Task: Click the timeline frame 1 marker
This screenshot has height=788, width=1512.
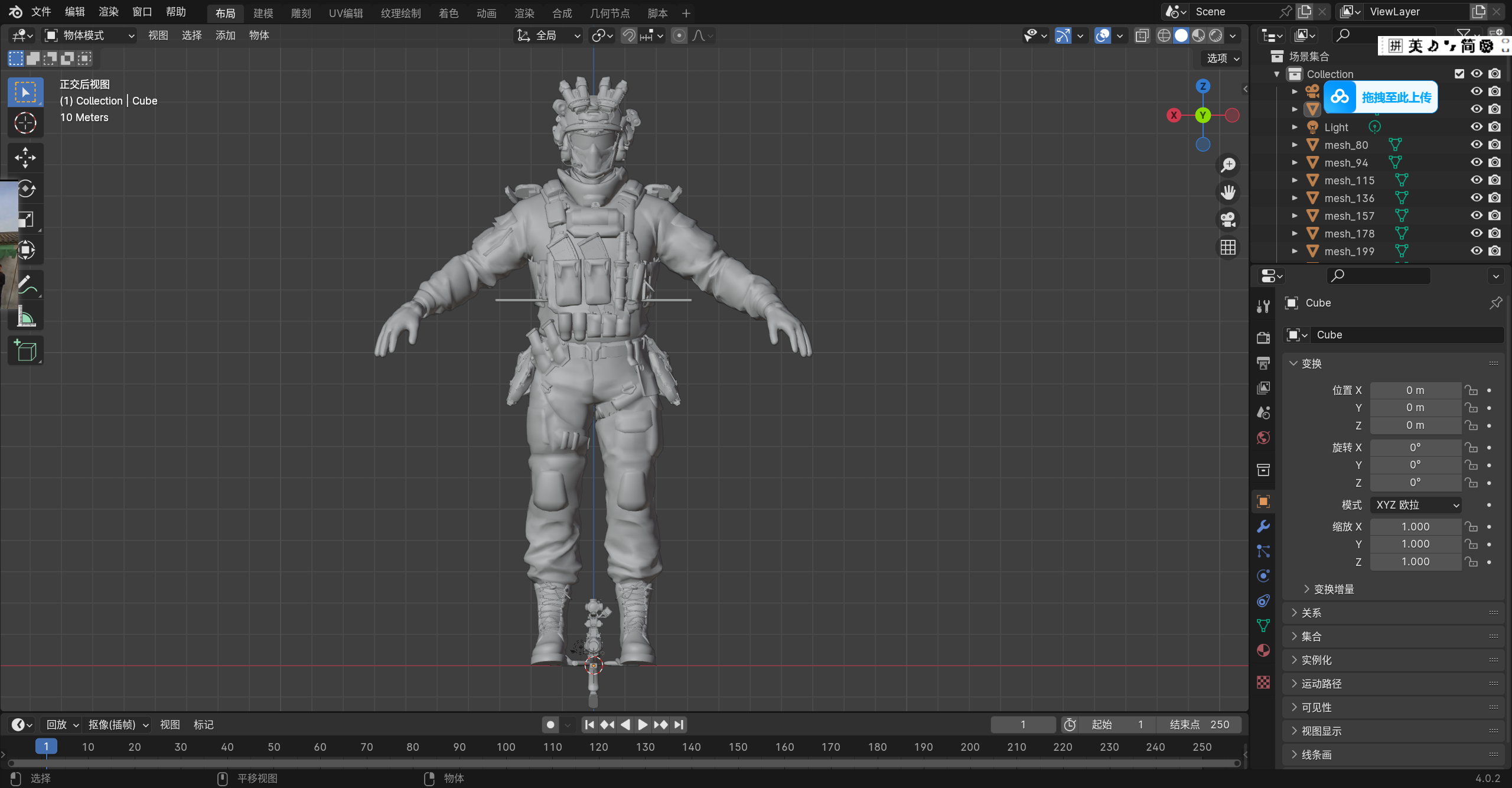Action: [x=46, y=747]
